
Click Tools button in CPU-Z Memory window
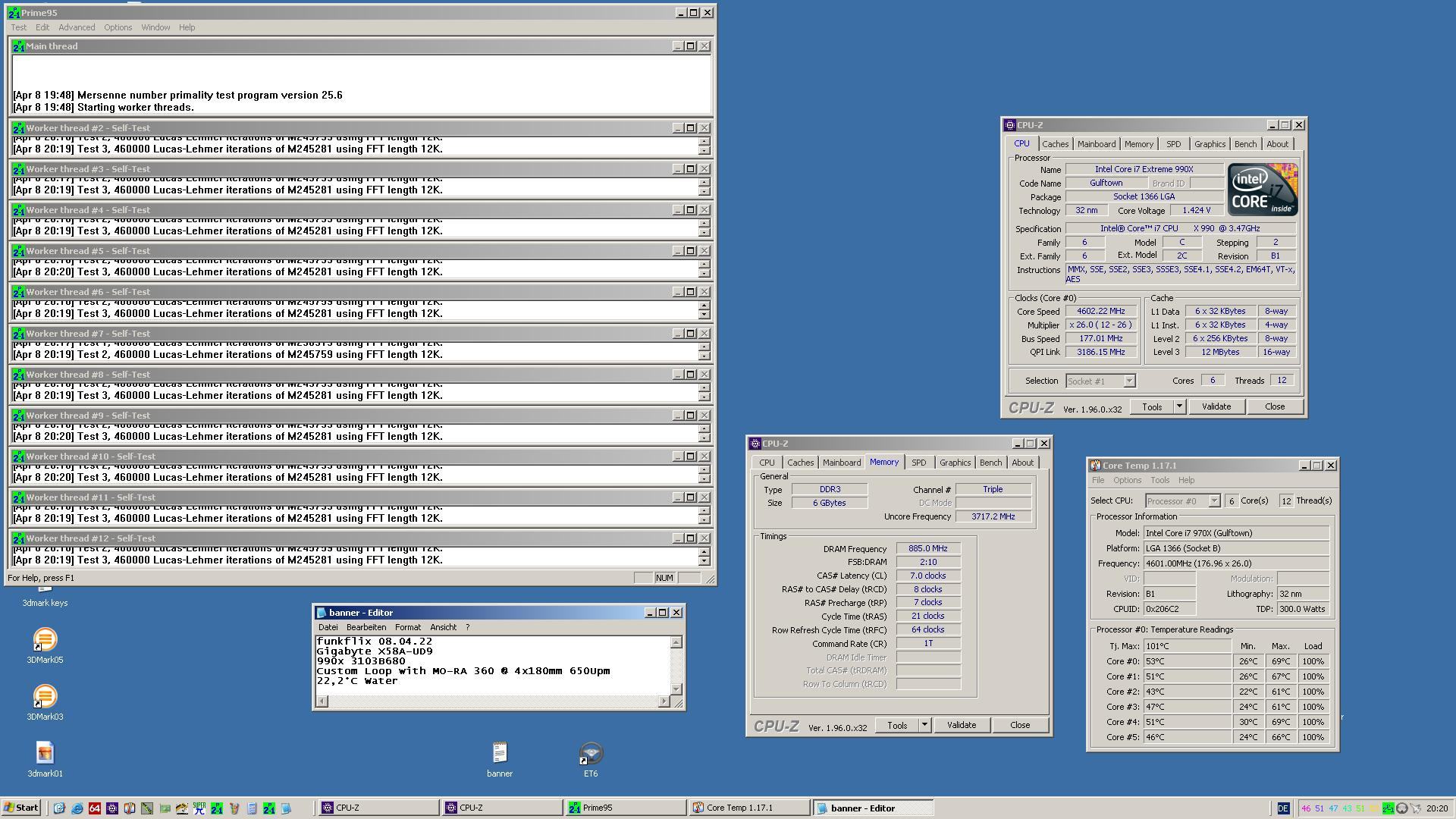(x=897, y=725)
